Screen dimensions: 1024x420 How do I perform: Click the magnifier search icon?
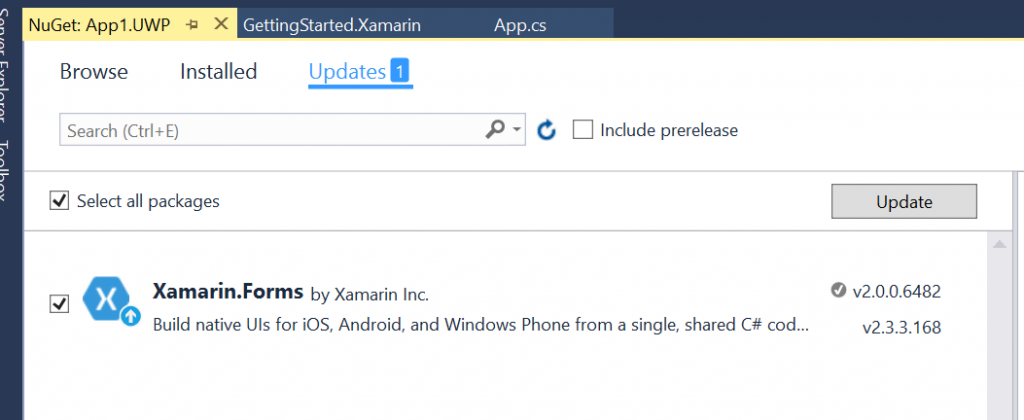[495, 129]
